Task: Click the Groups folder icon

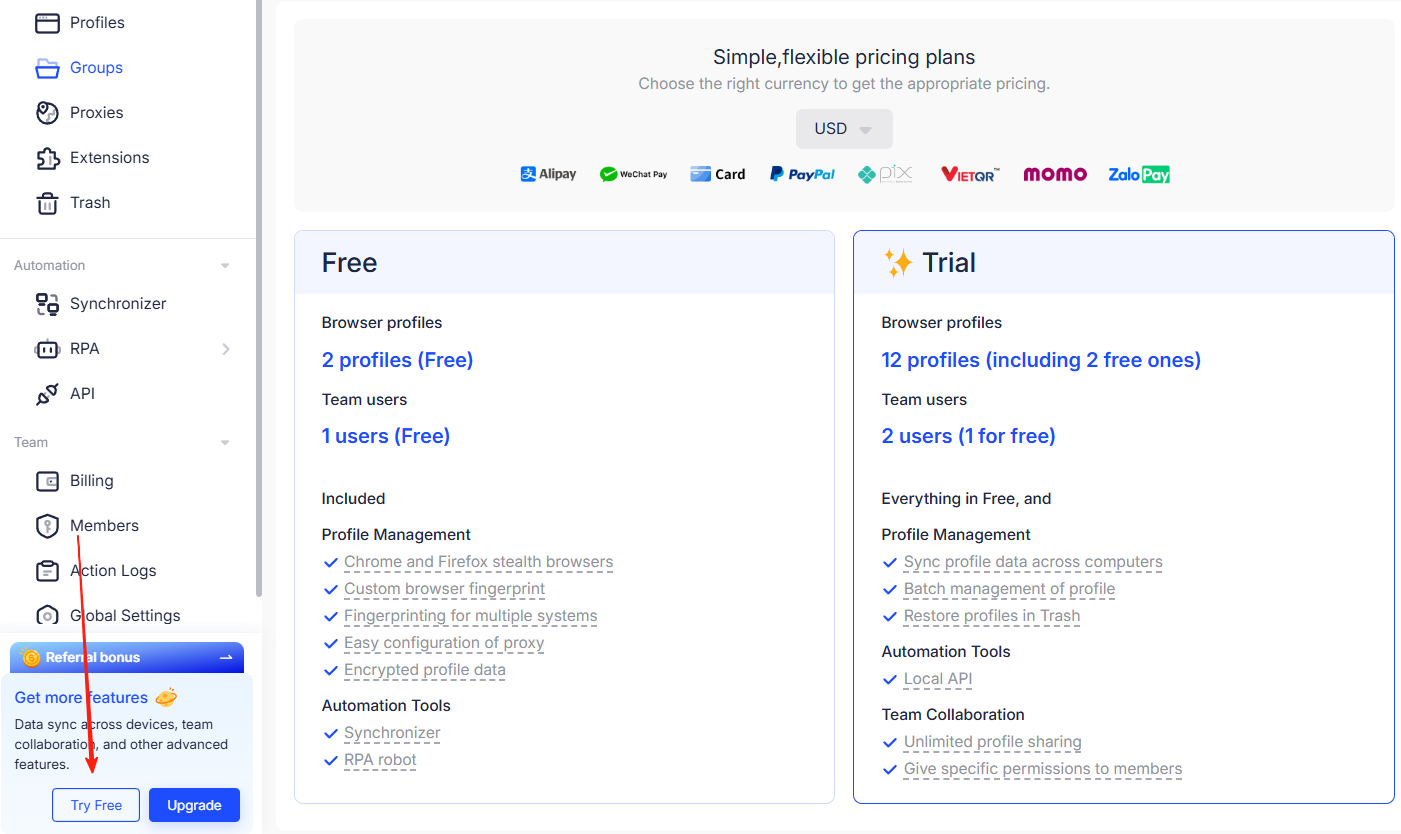Action: pos(47,68)
